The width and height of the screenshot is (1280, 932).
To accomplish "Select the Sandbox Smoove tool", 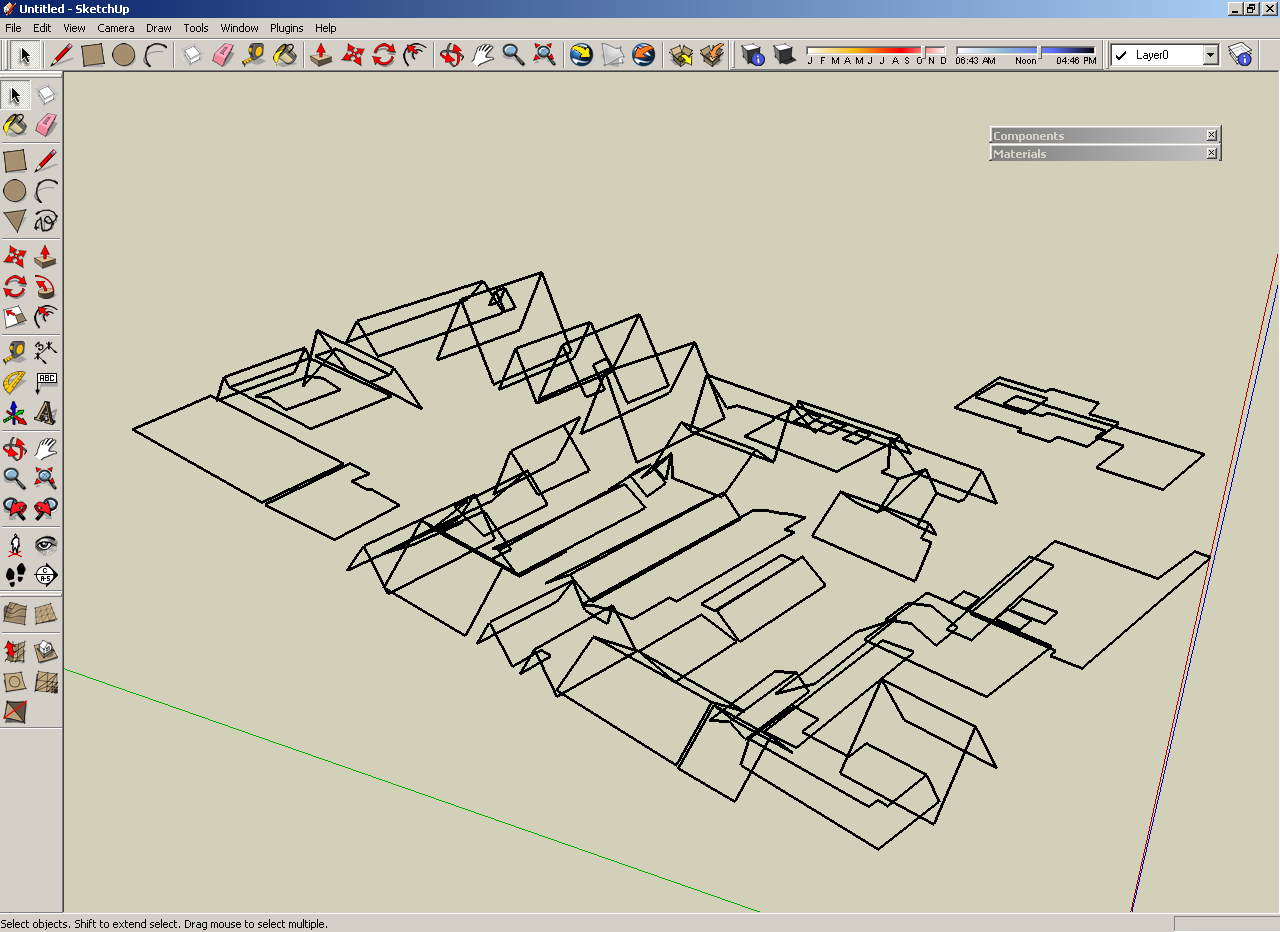I will coord(15,651).
